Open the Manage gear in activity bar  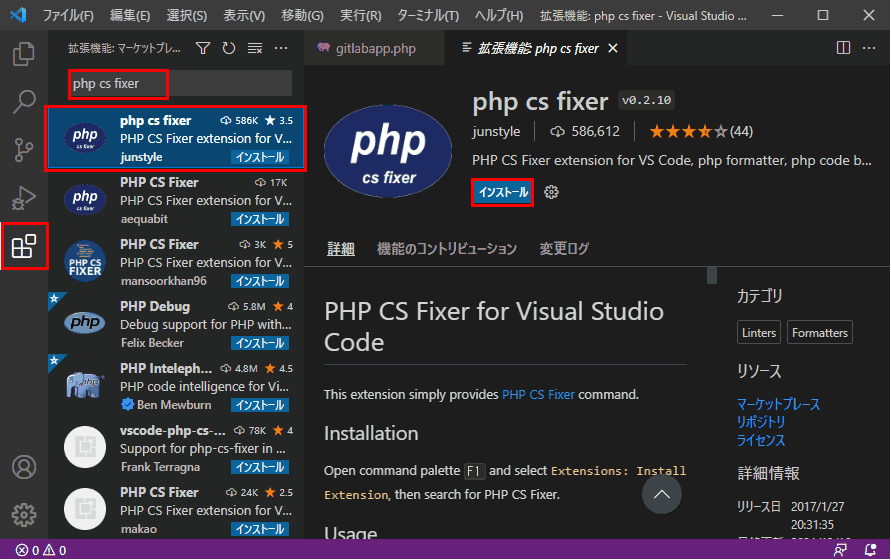(x=24, y=515)
